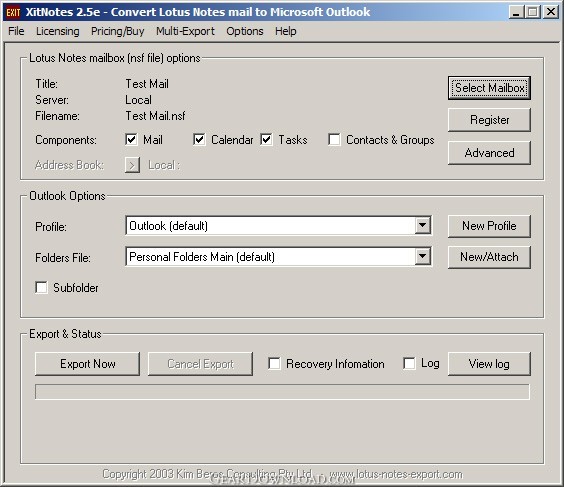564x487 pixels.
Task: Close the XitNotes window
Action: (551, 12)
